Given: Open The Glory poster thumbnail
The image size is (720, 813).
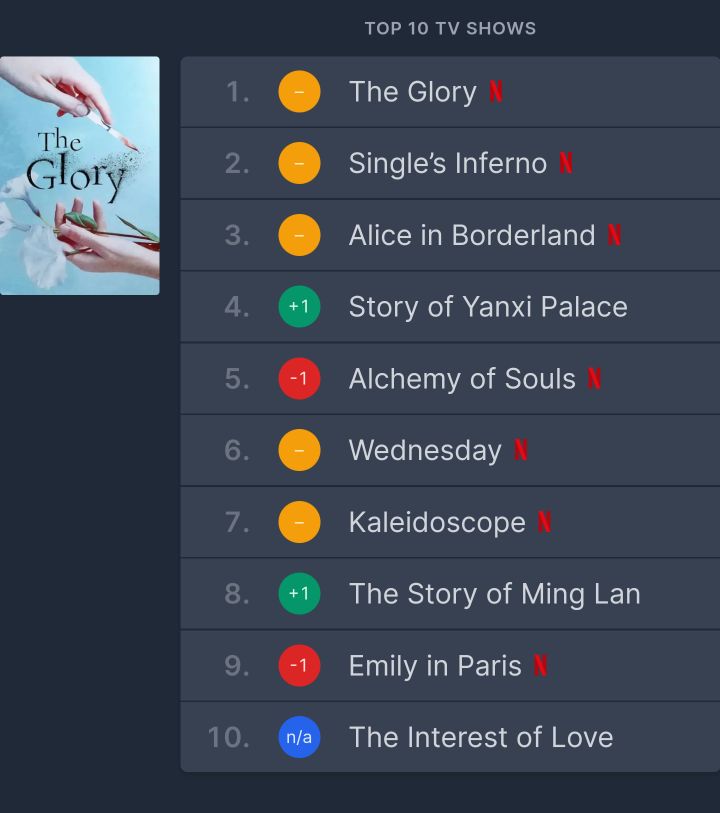Looking at the screenshot, I should (x=80, y=176).
